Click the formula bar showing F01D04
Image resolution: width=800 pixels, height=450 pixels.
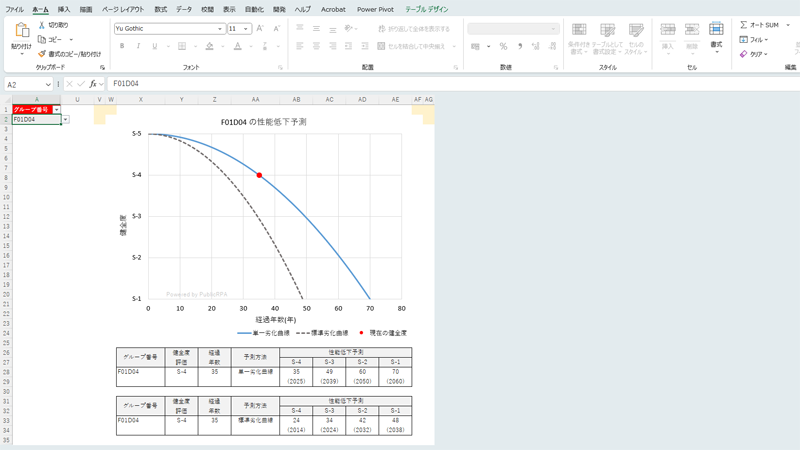[x=400, y=84]
